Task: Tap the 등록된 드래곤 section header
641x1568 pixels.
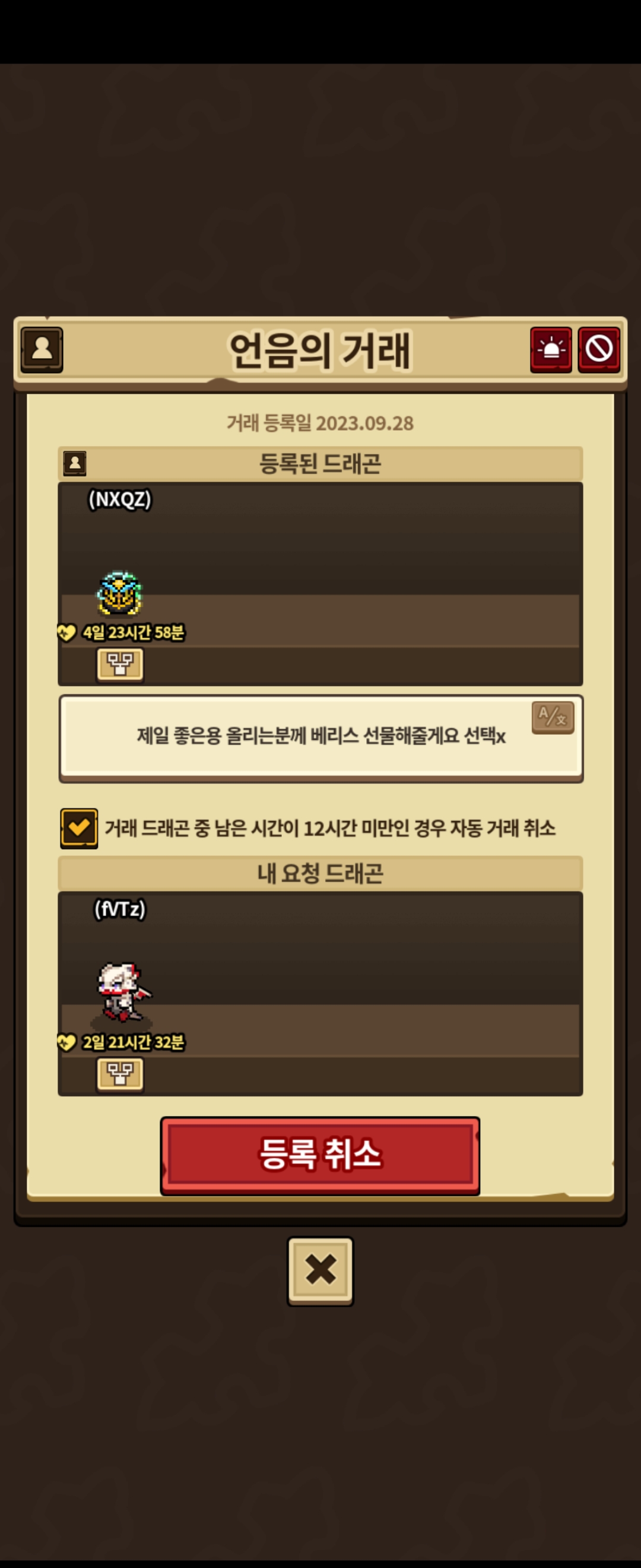Action: pyautogui.click(x=320, y=464)
